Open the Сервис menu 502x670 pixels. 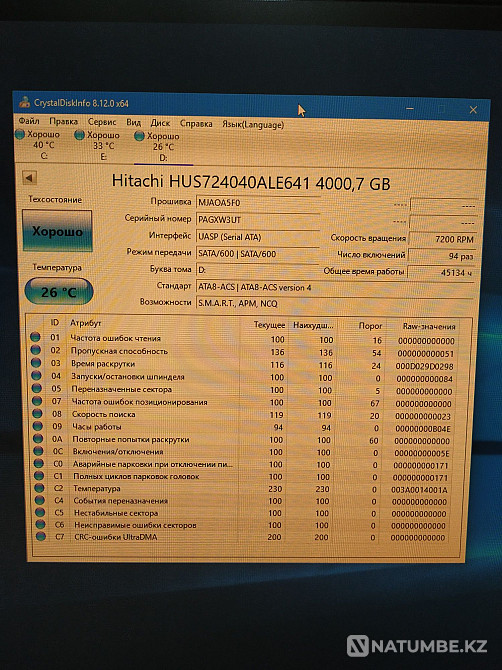[102, 122]
